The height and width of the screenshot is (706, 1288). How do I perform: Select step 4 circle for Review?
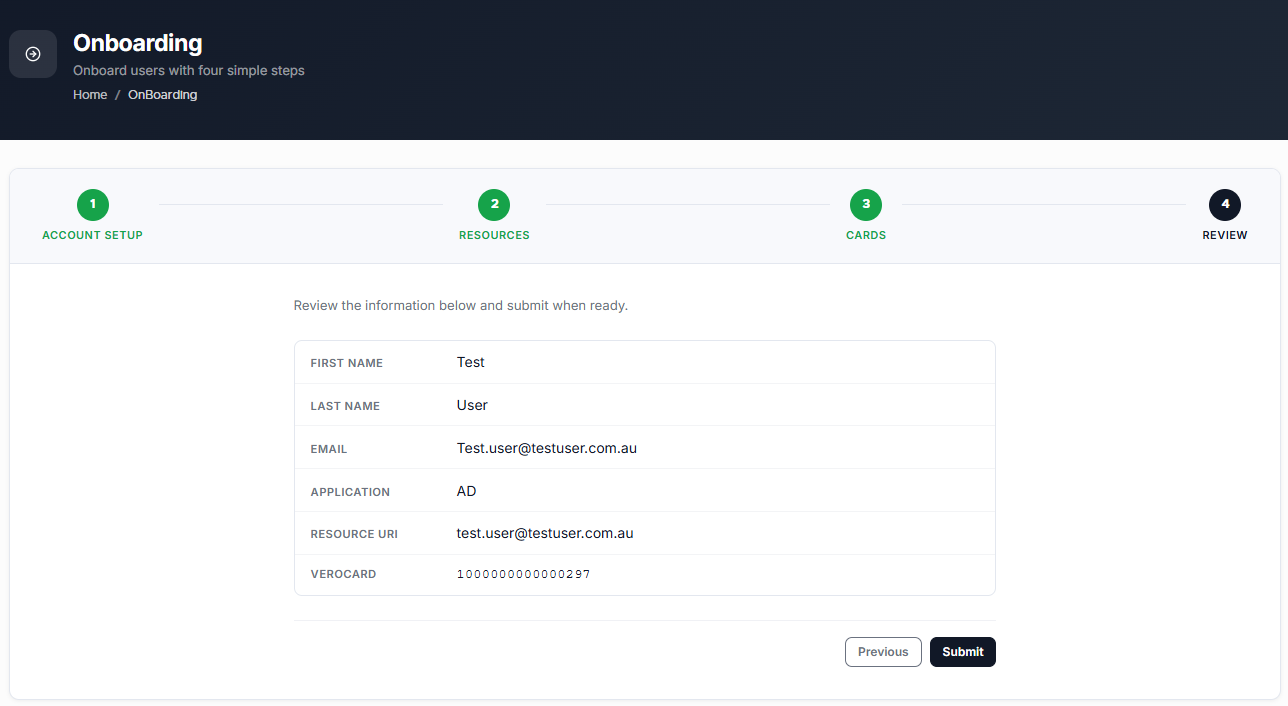[1225, 205]
